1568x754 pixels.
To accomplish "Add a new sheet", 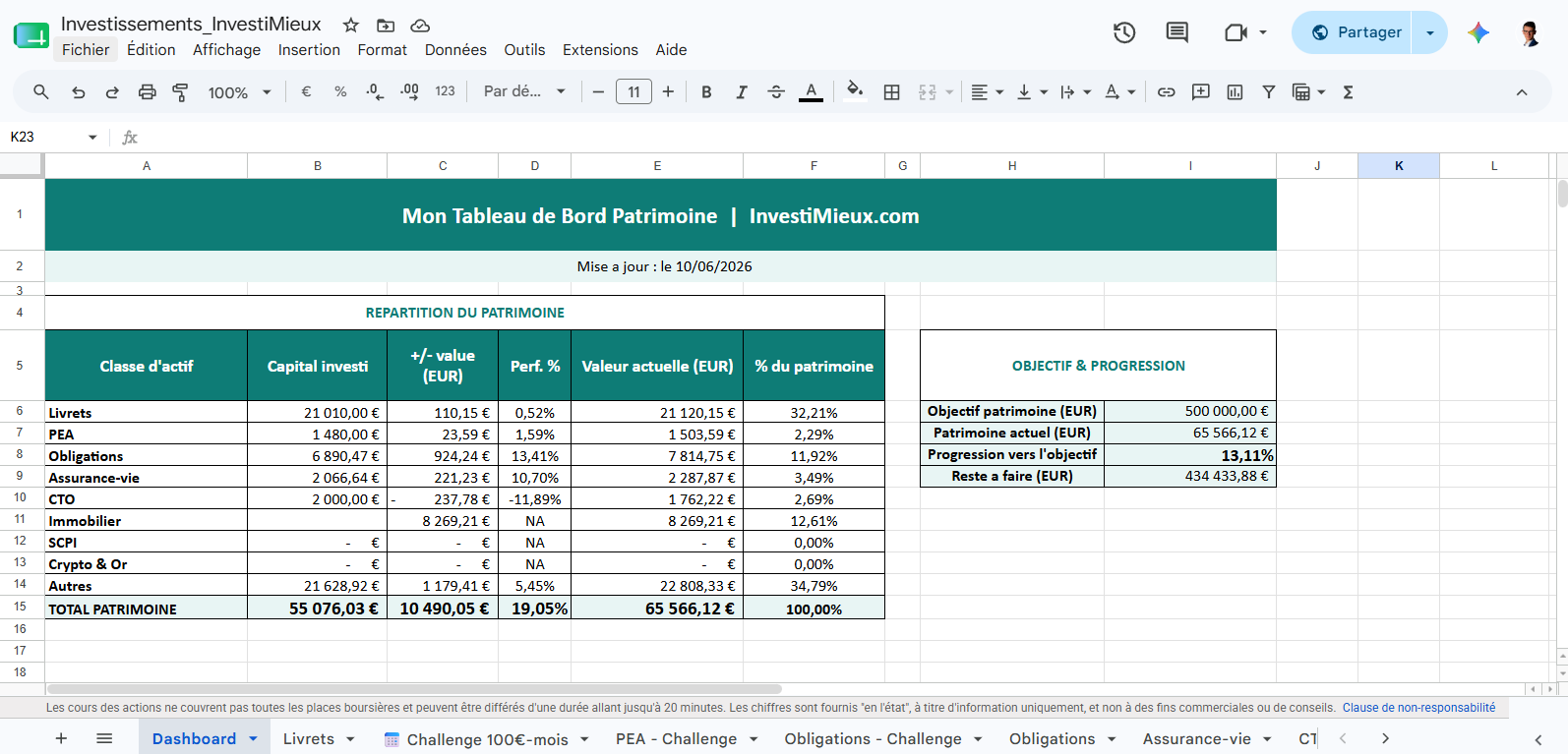I will coord(61,738).
